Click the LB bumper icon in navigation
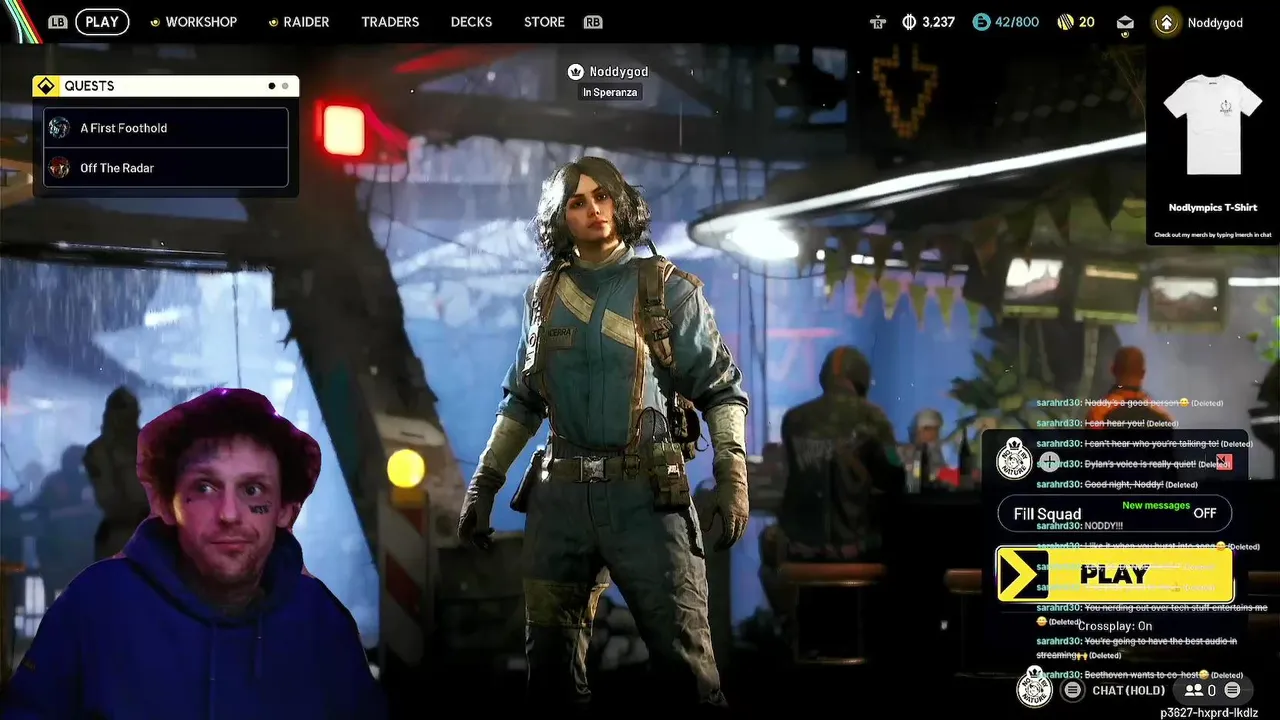 tap(58, 22)
